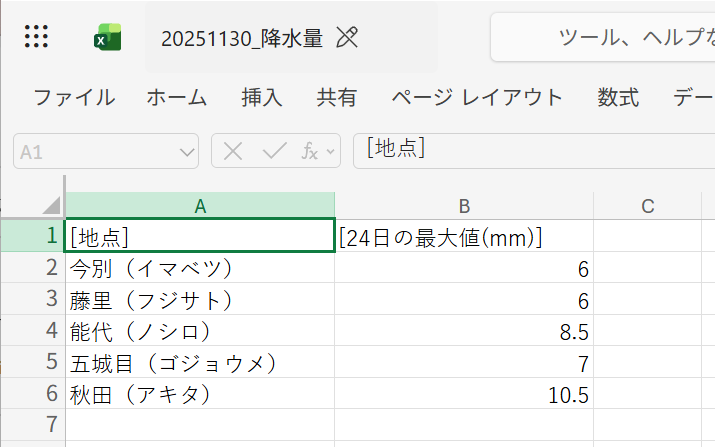Image resolution: width=715 pixels, height=447 pixels.
Task: Select cell with value 7
Action: point(464,362)
